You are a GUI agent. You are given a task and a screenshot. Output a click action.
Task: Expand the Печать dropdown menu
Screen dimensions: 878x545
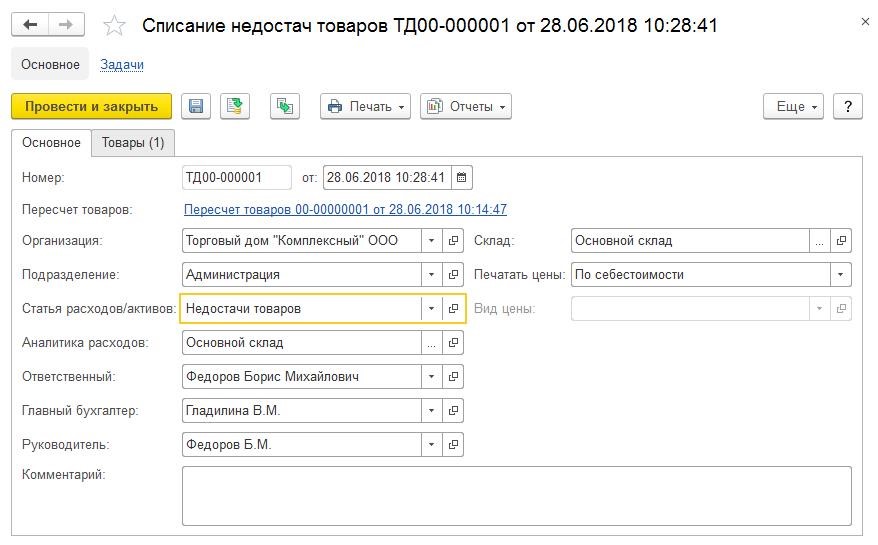[366, 106]
